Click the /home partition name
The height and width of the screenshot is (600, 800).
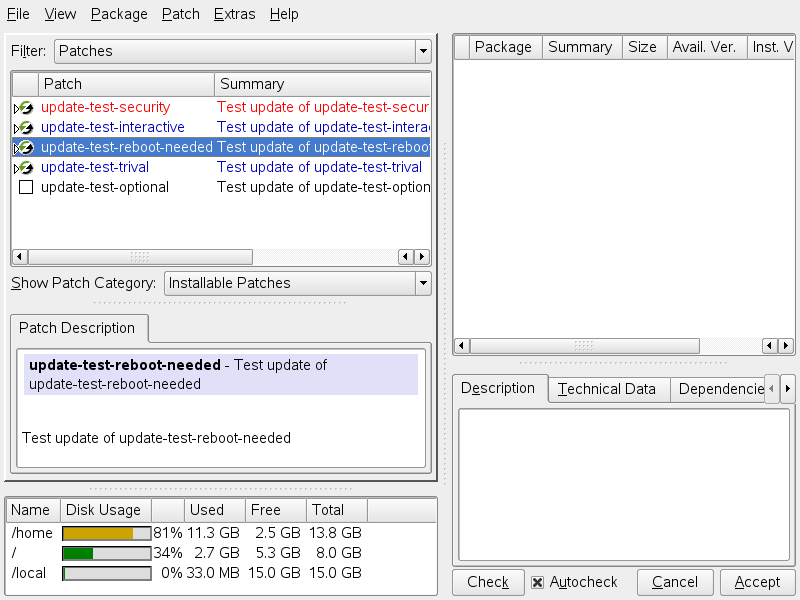[32, 533]
